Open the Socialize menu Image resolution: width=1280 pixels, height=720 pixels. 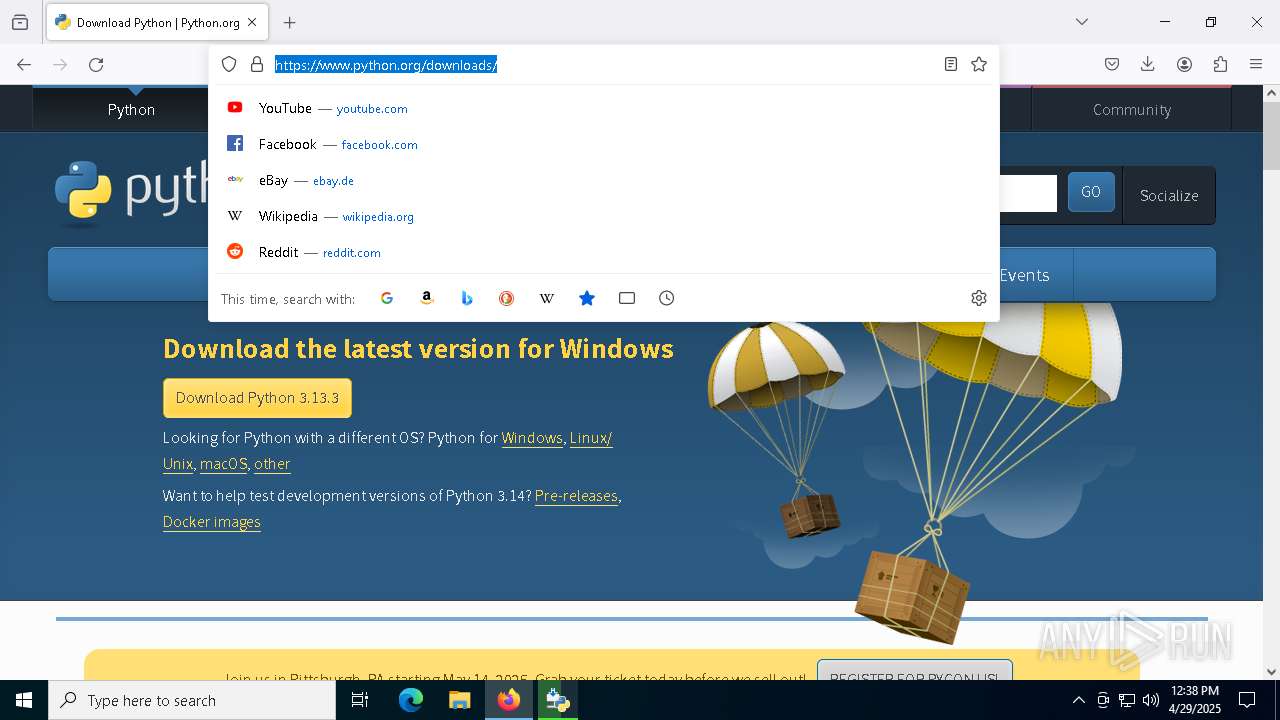coord(1169,195)
